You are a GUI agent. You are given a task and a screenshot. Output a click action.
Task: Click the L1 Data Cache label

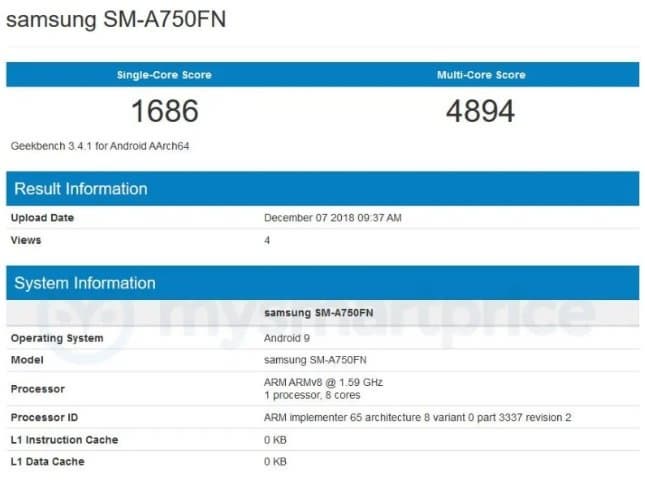[47, 462]
